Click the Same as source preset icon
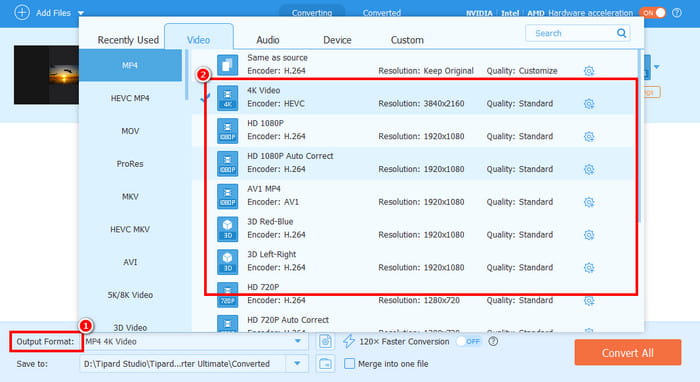 click(228, 65)
